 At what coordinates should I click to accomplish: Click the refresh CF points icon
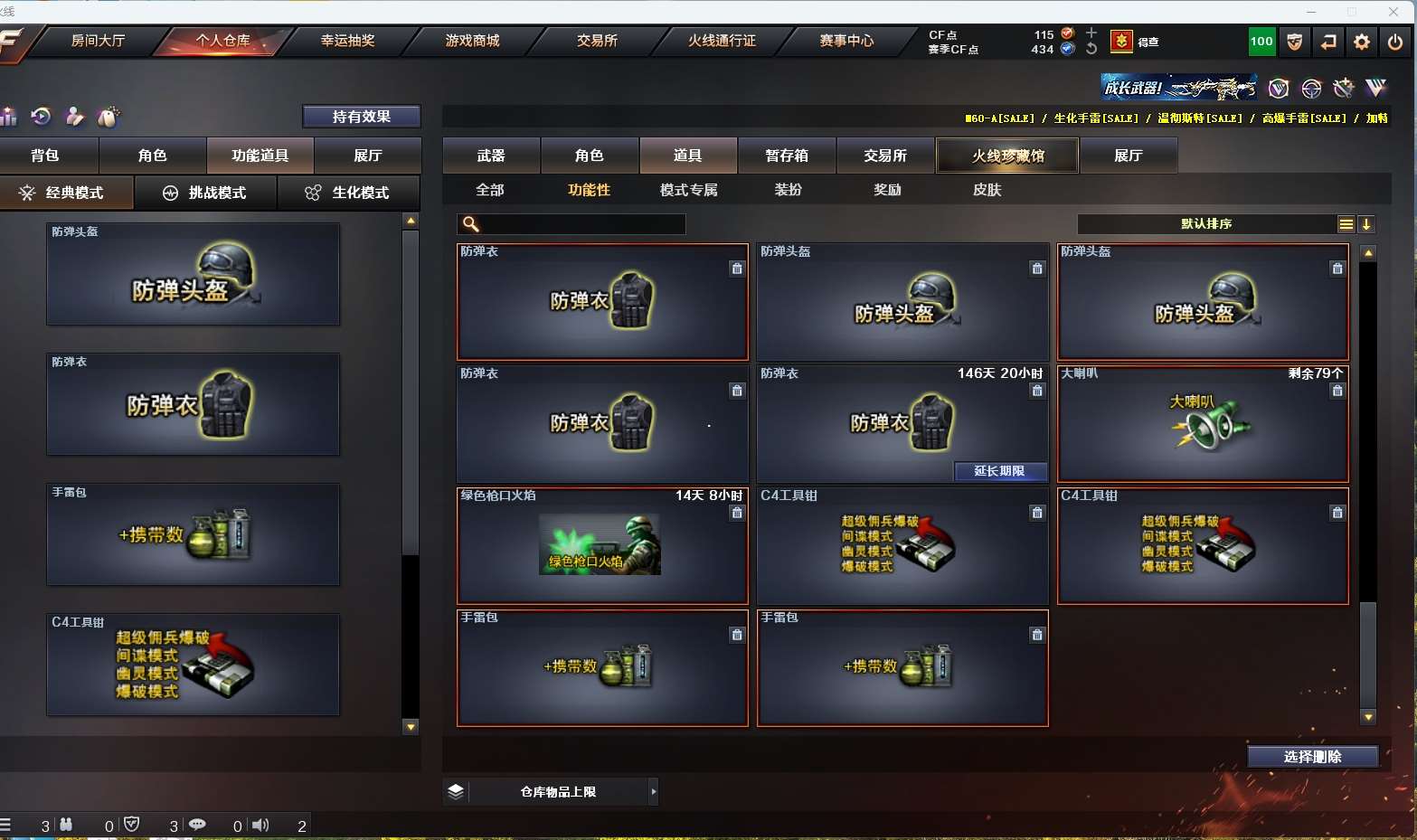1091,49
